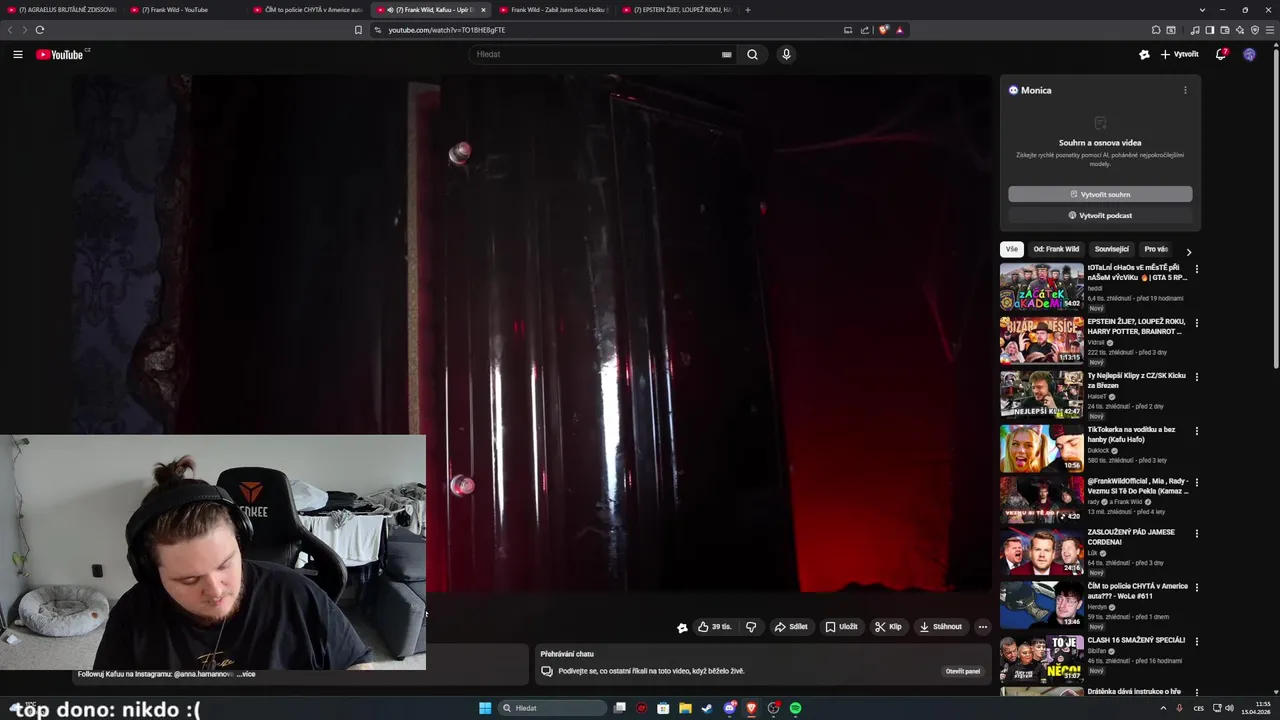
Task: Open options for EPSTEIN ŽIJE? suggestion
Action: point(1196,323)
